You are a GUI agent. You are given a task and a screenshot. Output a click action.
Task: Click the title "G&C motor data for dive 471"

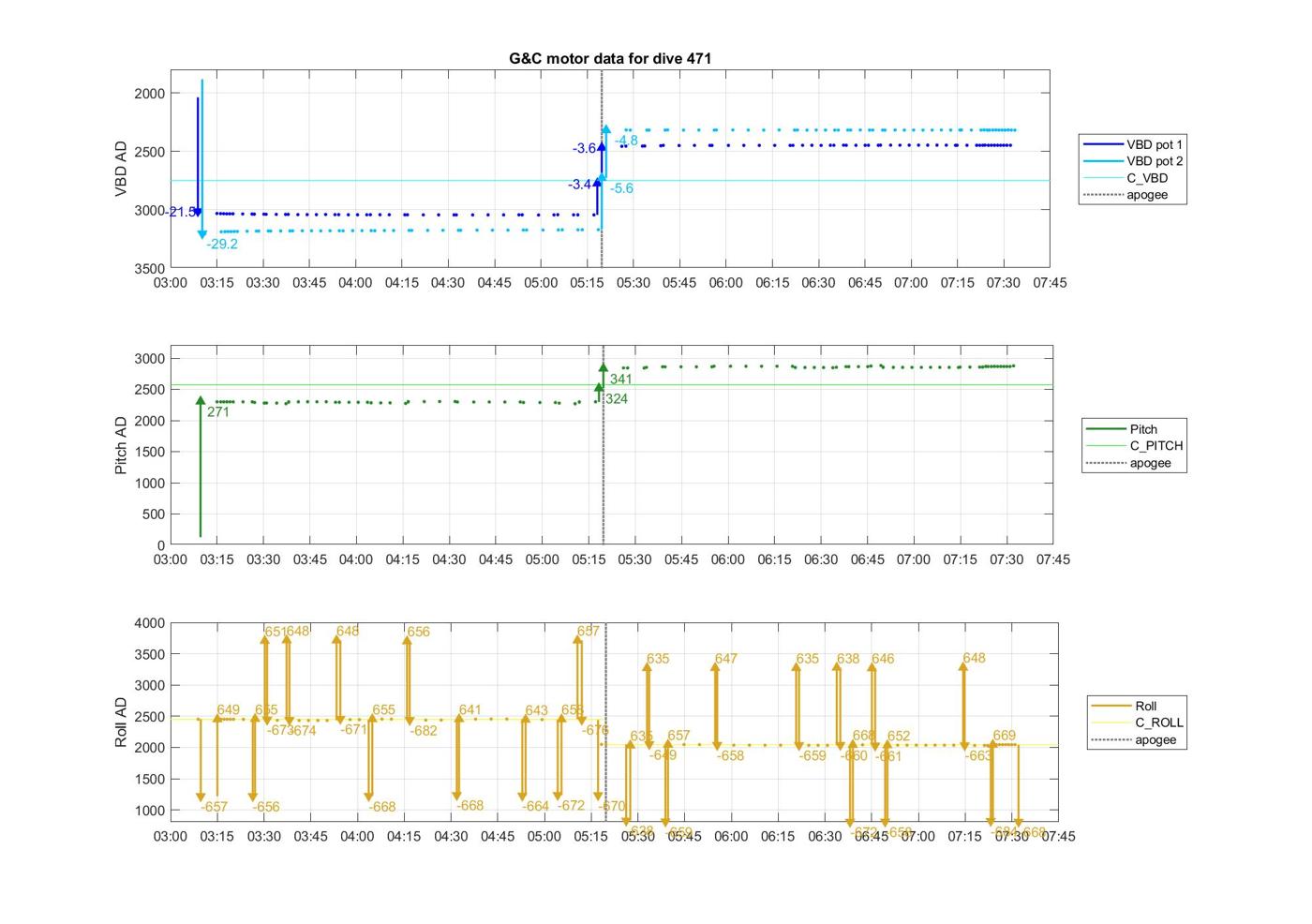tap(610, 58)
